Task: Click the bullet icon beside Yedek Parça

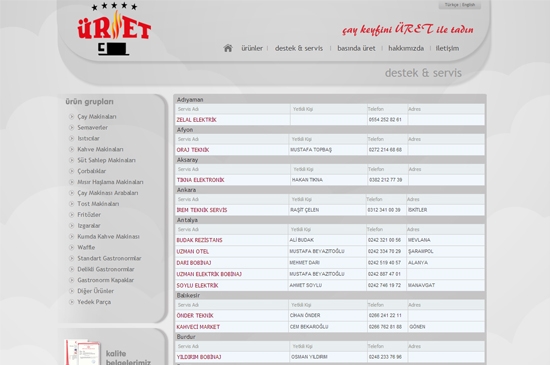Action: [x=71, y=302]
